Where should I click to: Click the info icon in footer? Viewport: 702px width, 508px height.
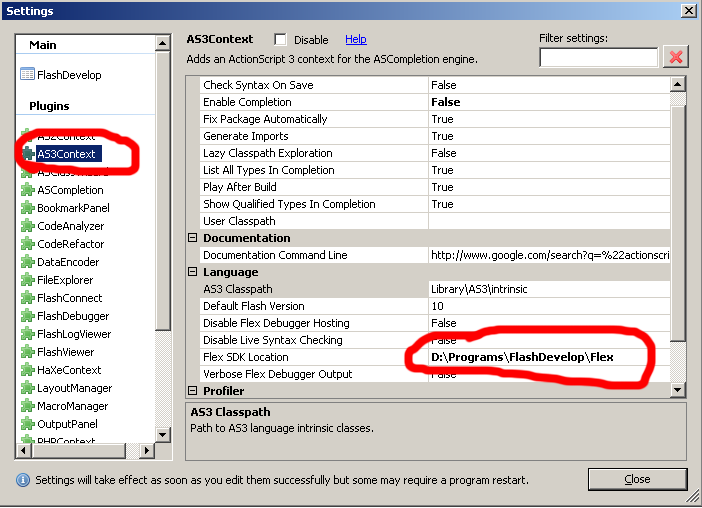[23, 480]
